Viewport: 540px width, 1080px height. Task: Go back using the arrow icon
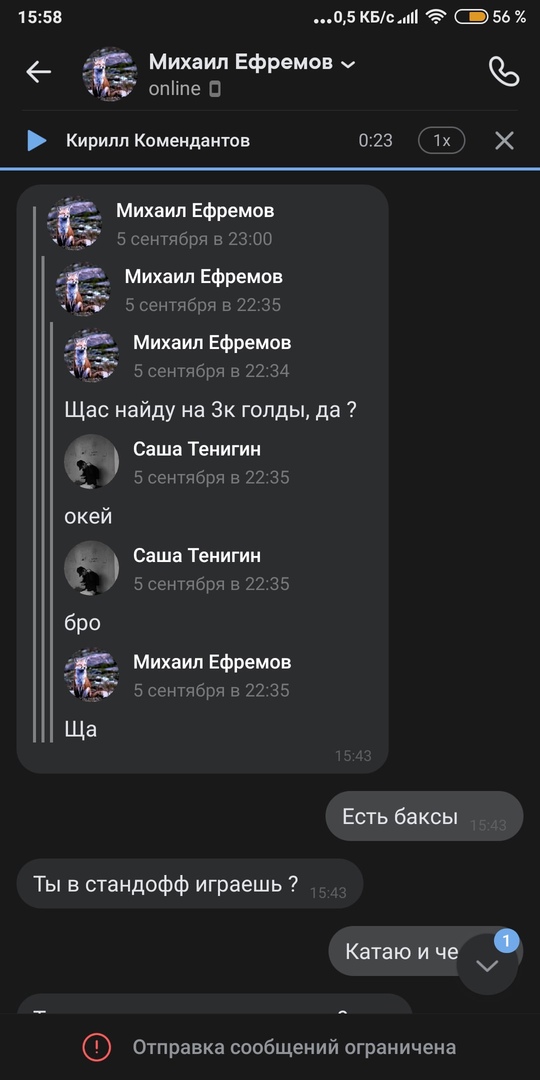click(39, 72)
